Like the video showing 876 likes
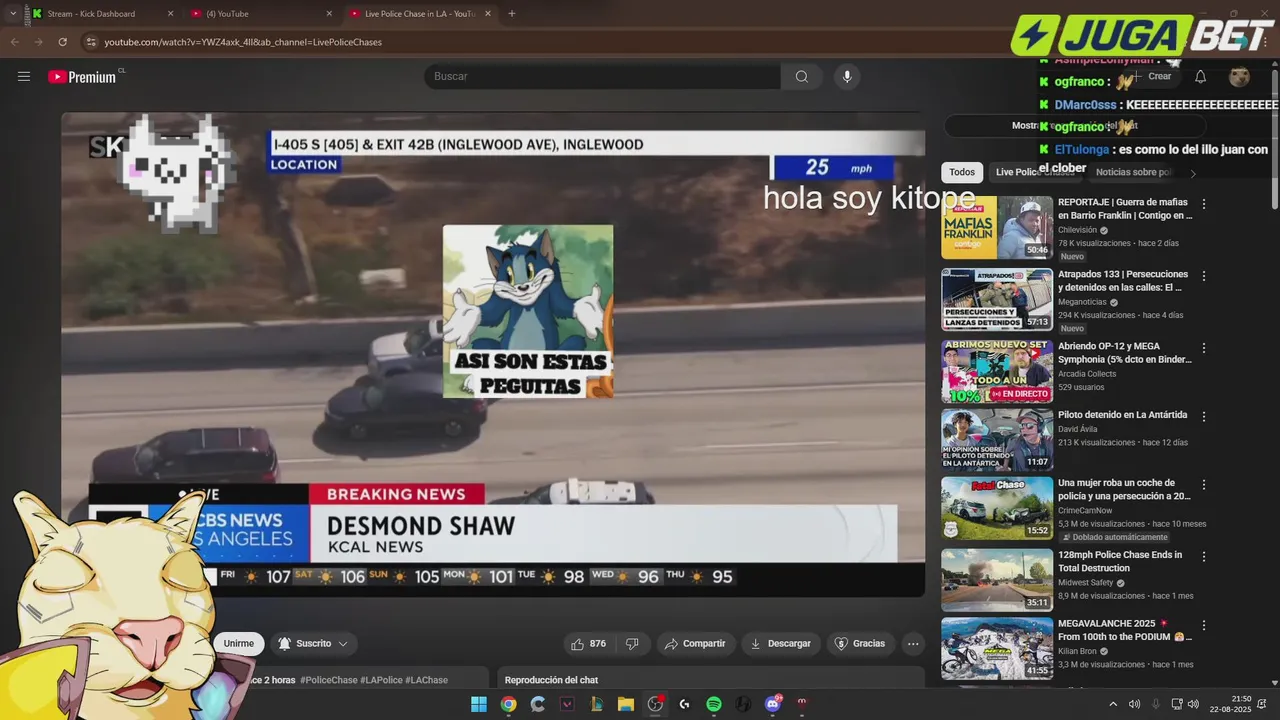The image size is (1280, 720). 588,644
